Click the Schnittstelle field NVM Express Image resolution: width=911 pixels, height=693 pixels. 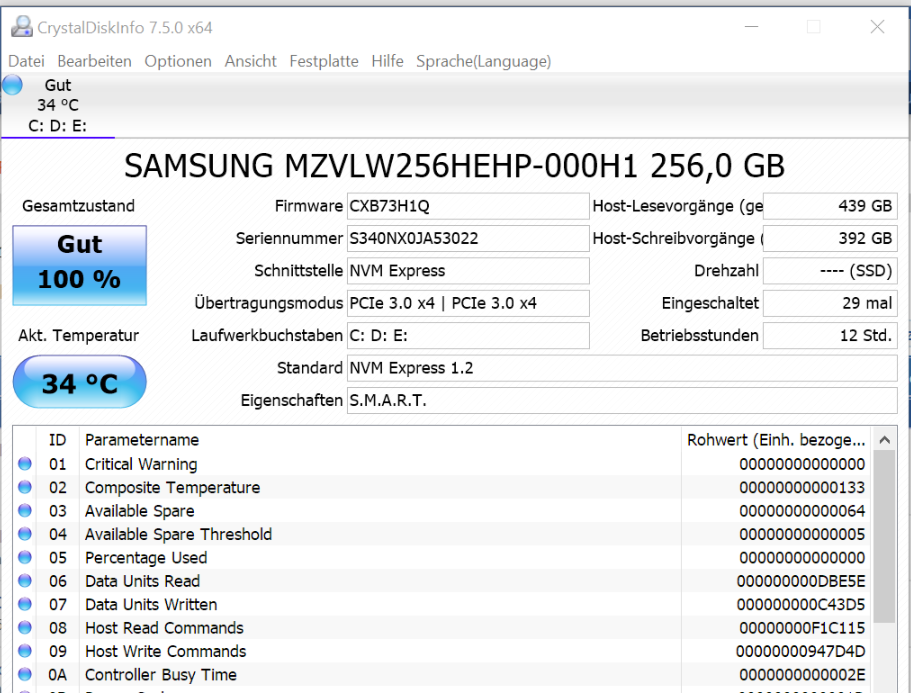pos(468,271)
